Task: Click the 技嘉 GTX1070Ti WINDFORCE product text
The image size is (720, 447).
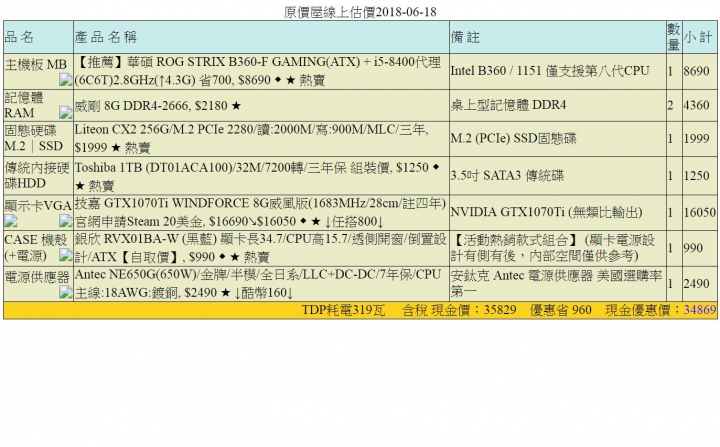Action: 260,212
